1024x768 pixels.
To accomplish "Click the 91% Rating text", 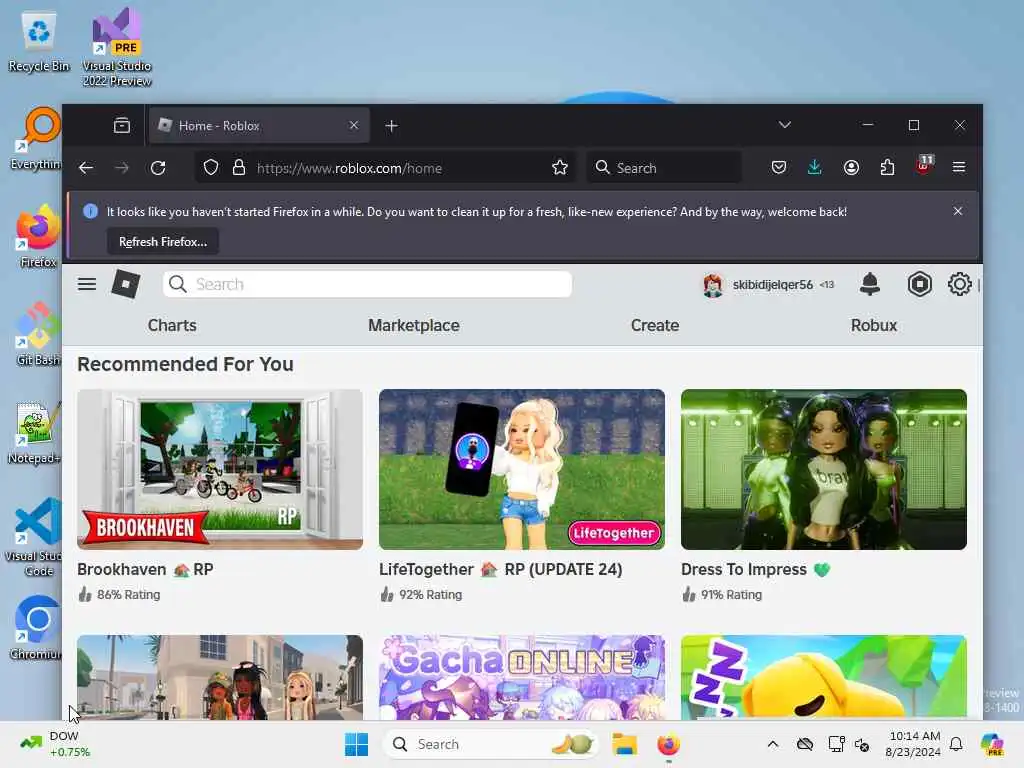I will coord(731,595).
